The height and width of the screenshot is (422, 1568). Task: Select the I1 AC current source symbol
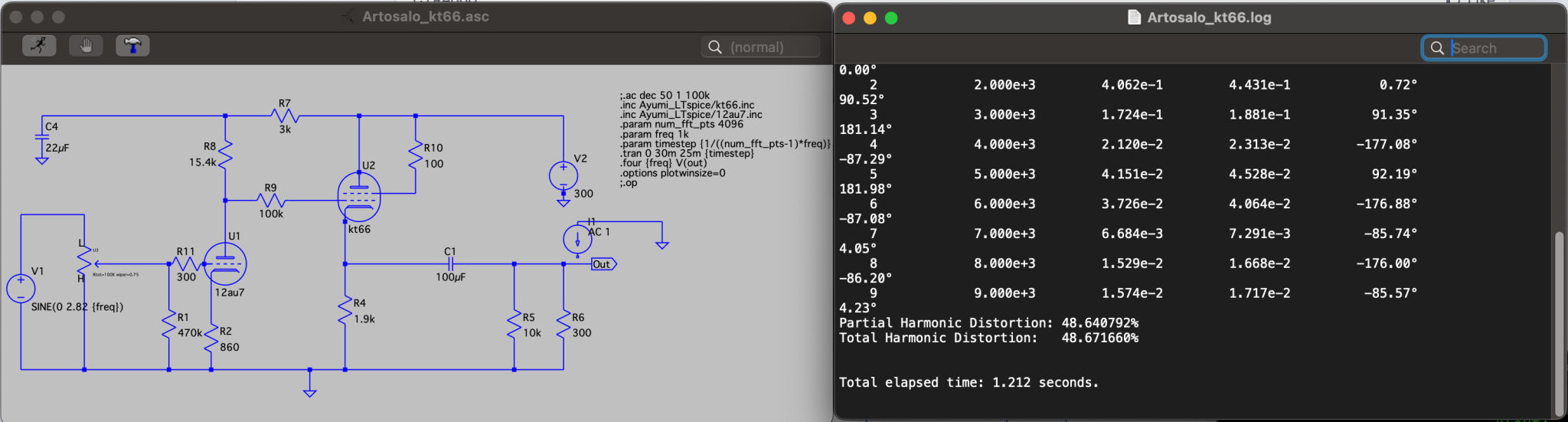point(577,239)
